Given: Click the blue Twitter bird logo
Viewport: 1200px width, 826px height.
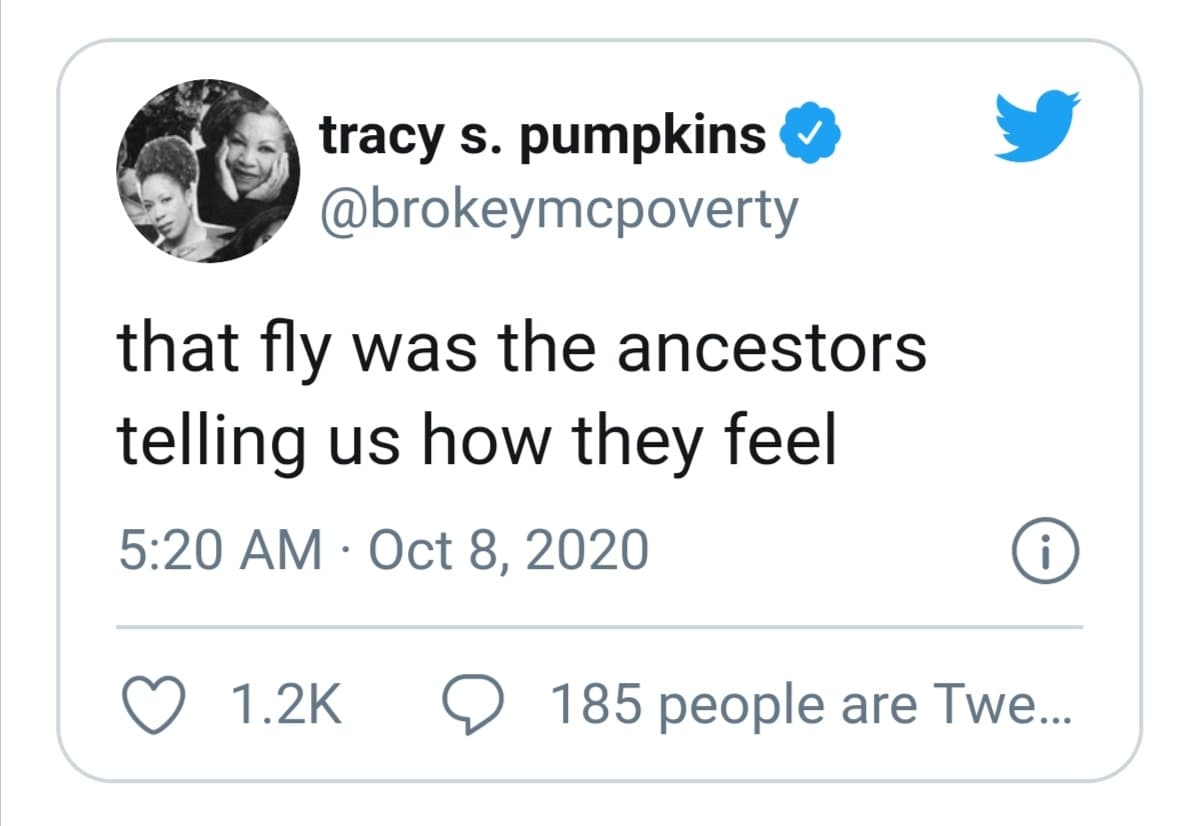Looking at the screenshot, I should [x=1039, y=124].
